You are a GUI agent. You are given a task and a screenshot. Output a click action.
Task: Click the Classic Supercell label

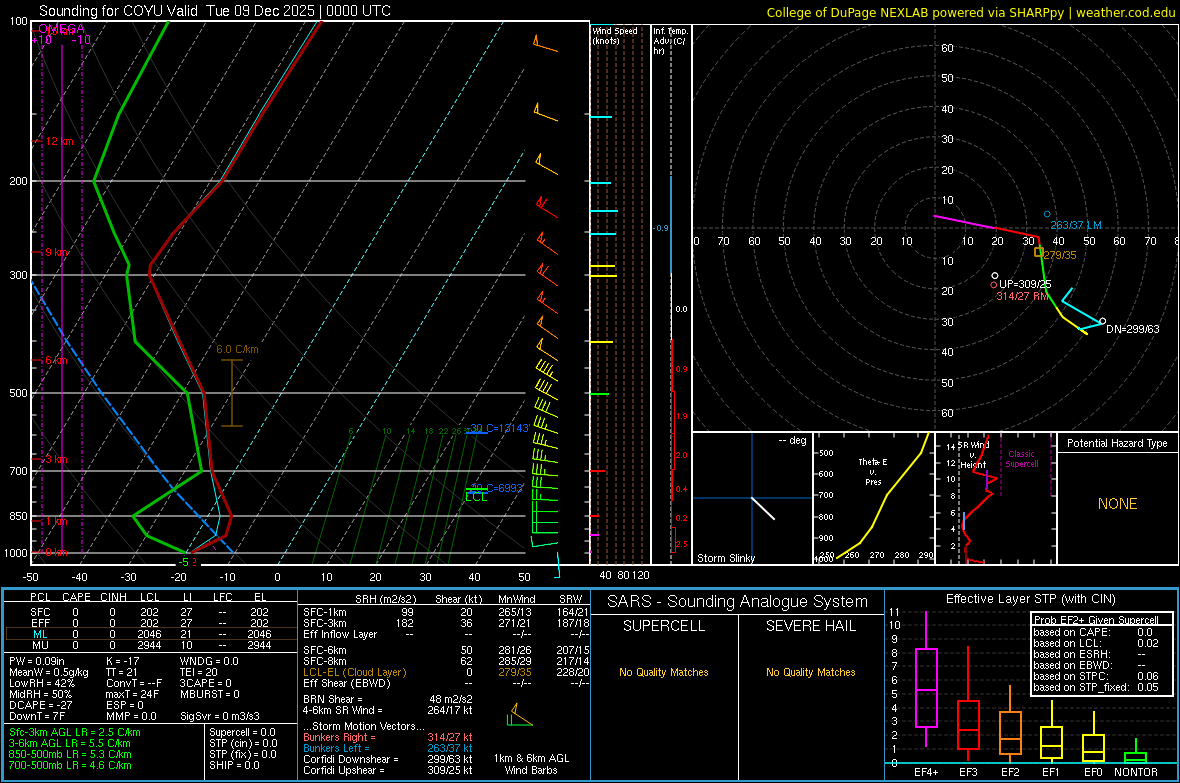coord(1022,459)
